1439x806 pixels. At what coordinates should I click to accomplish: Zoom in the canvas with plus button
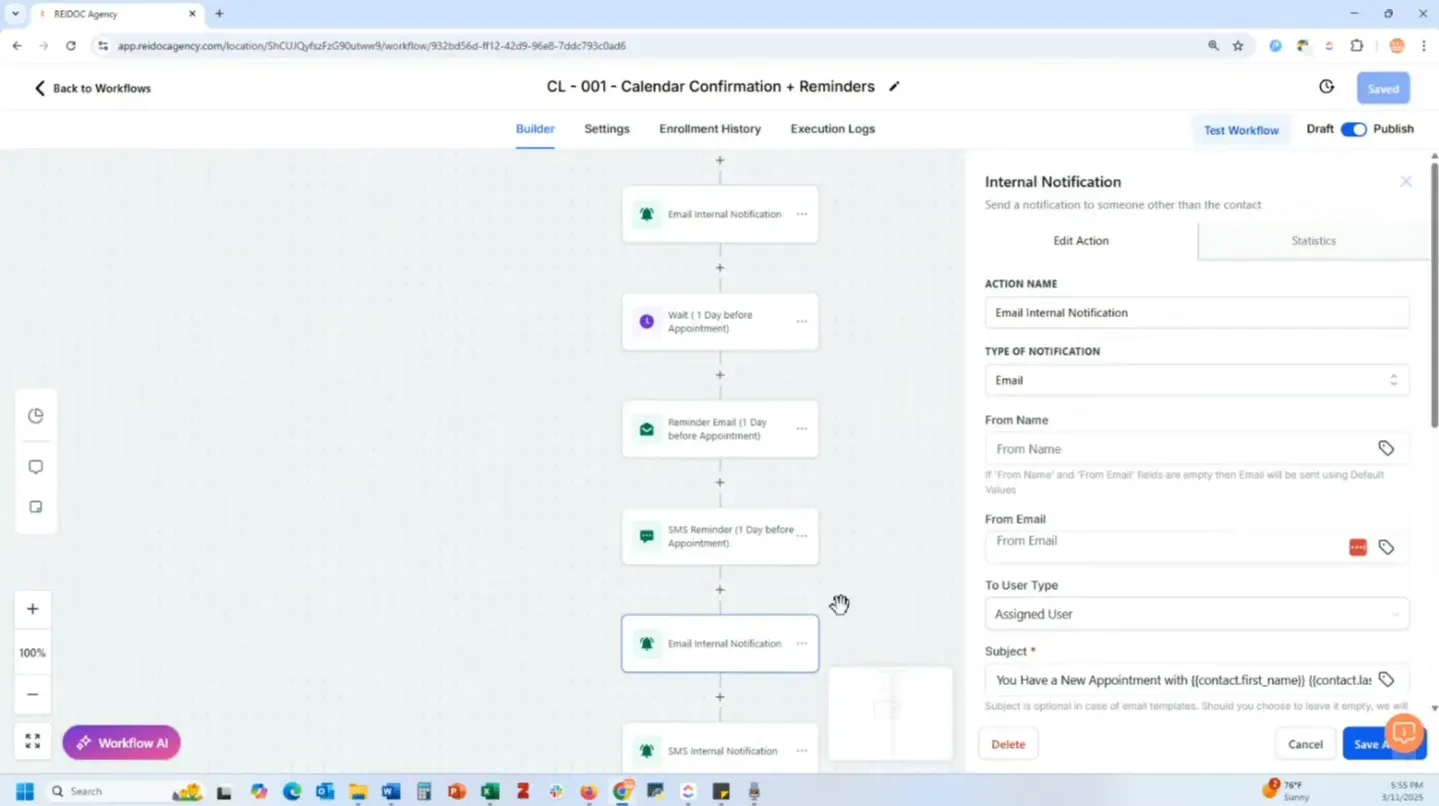32,609
